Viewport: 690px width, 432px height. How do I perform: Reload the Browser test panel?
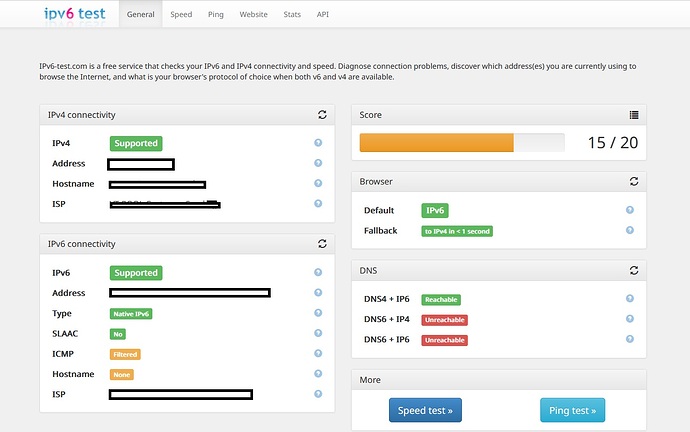[x=634, y=182]
